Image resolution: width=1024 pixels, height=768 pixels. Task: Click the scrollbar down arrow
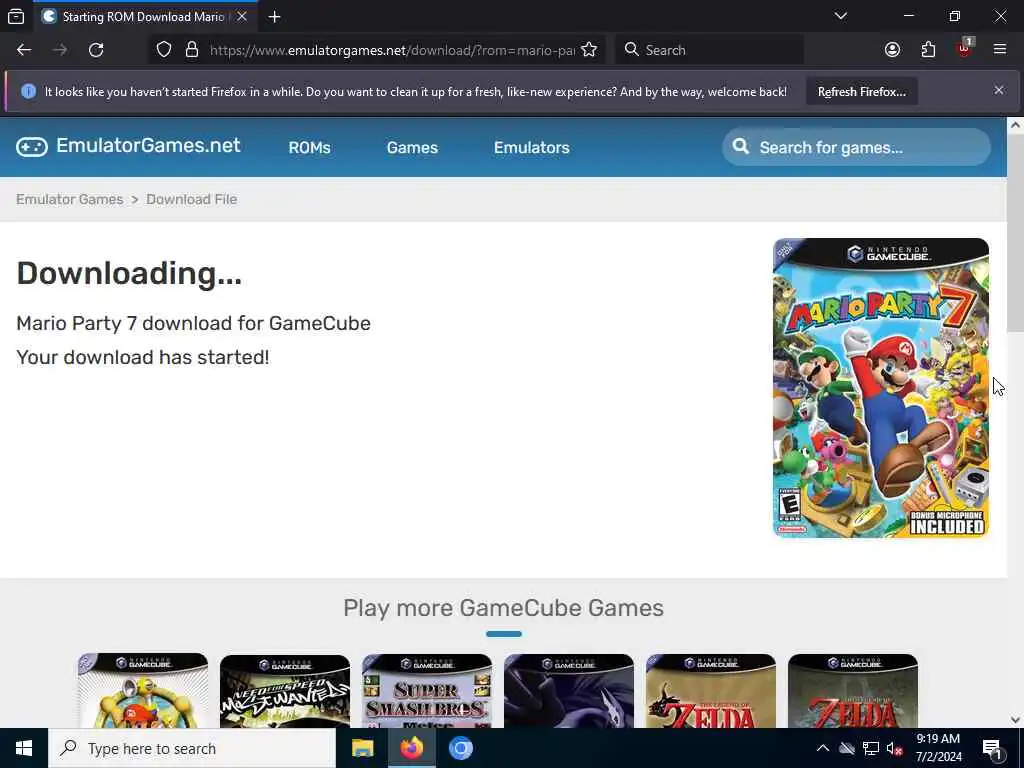[1015, 720]
